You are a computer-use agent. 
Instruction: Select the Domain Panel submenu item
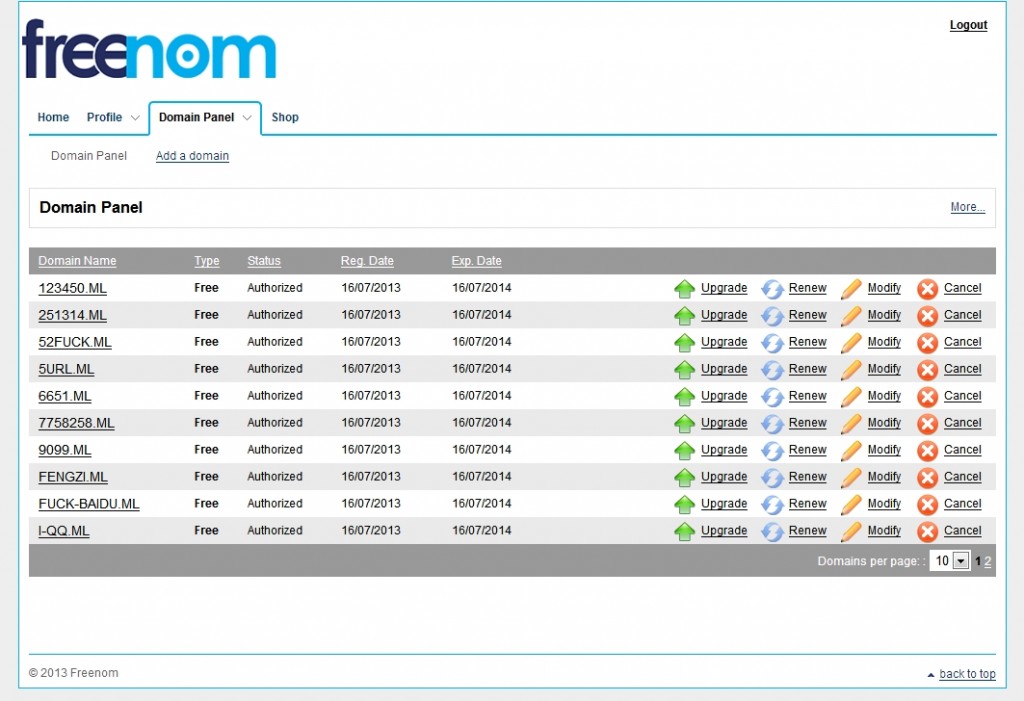point(89,155)
